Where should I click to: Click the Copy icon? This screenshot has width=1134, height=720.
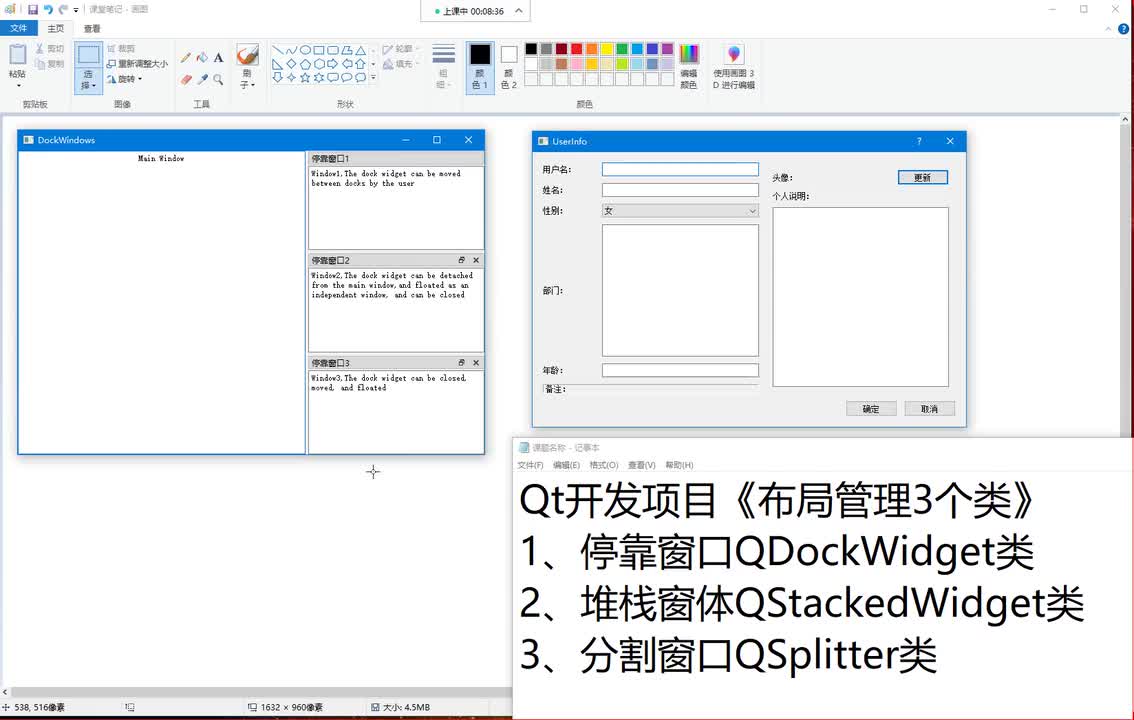40,64
